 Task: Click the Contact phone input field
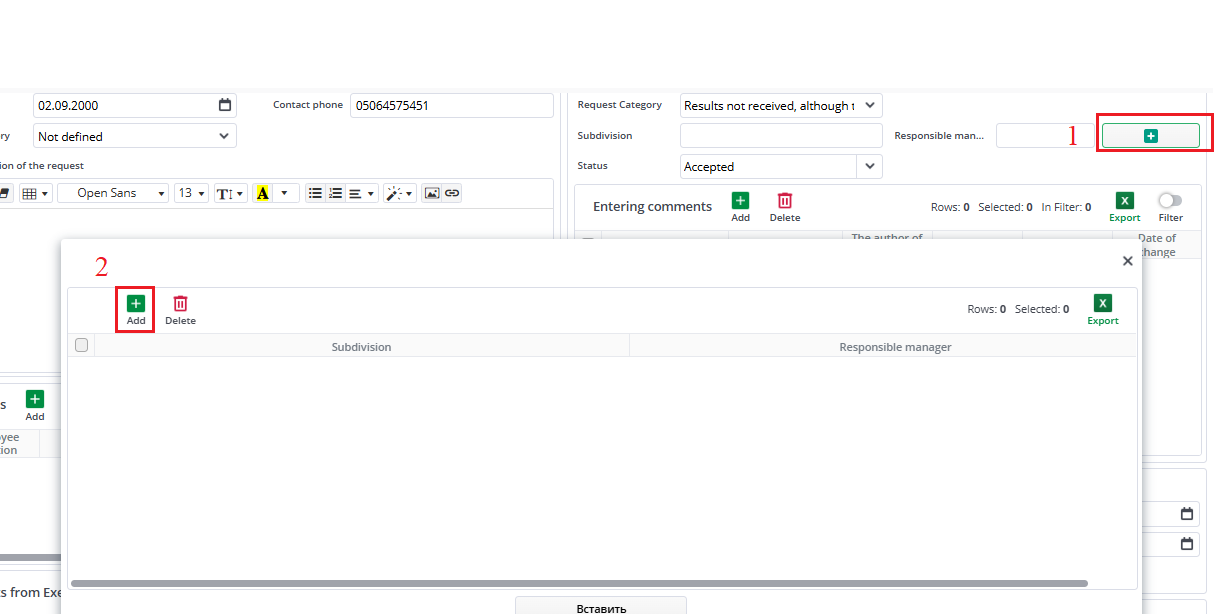[452, 105]
